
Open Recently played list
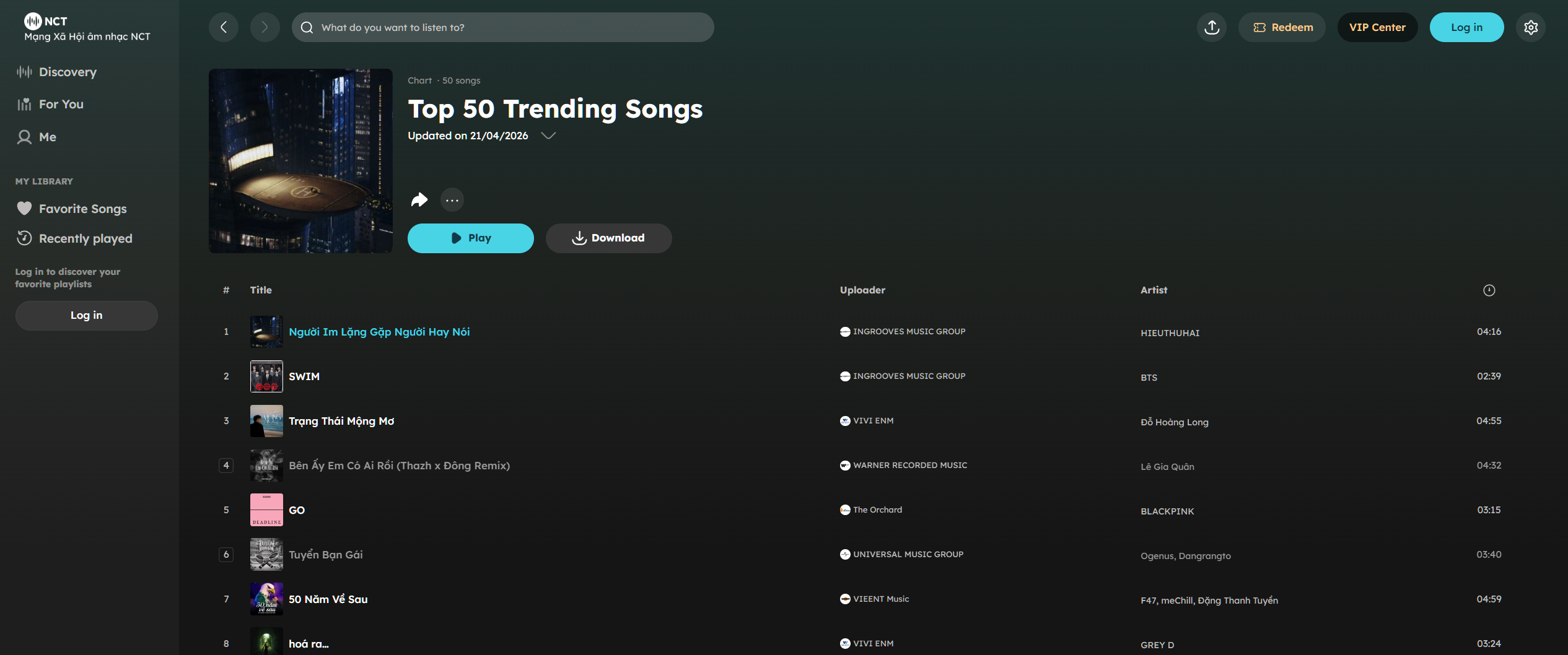pos(85,238)
